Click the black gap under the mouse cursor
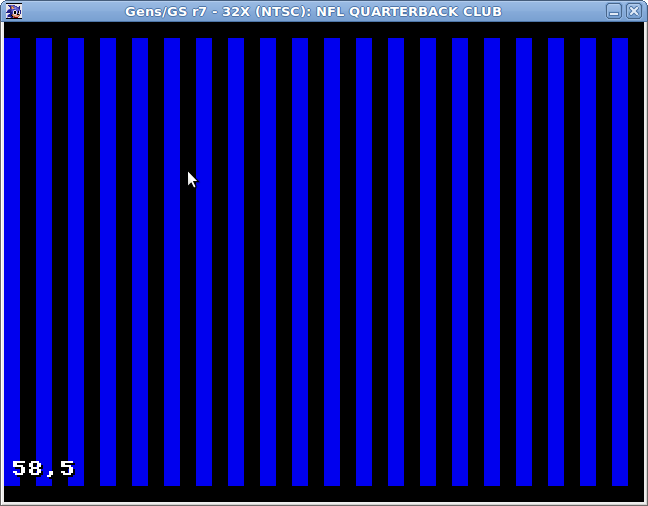 [188, 200]
